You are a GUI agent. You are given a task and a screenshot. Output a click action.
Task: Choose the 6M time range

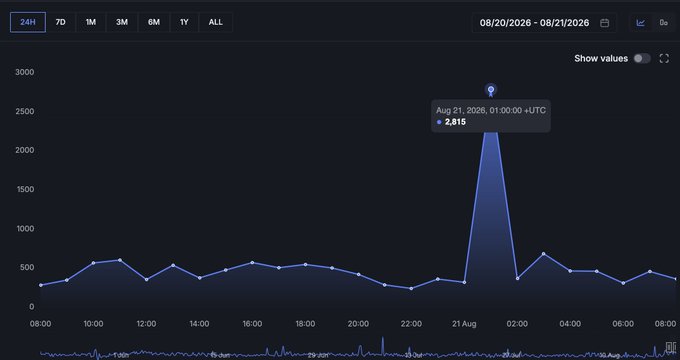pos(154,22)
